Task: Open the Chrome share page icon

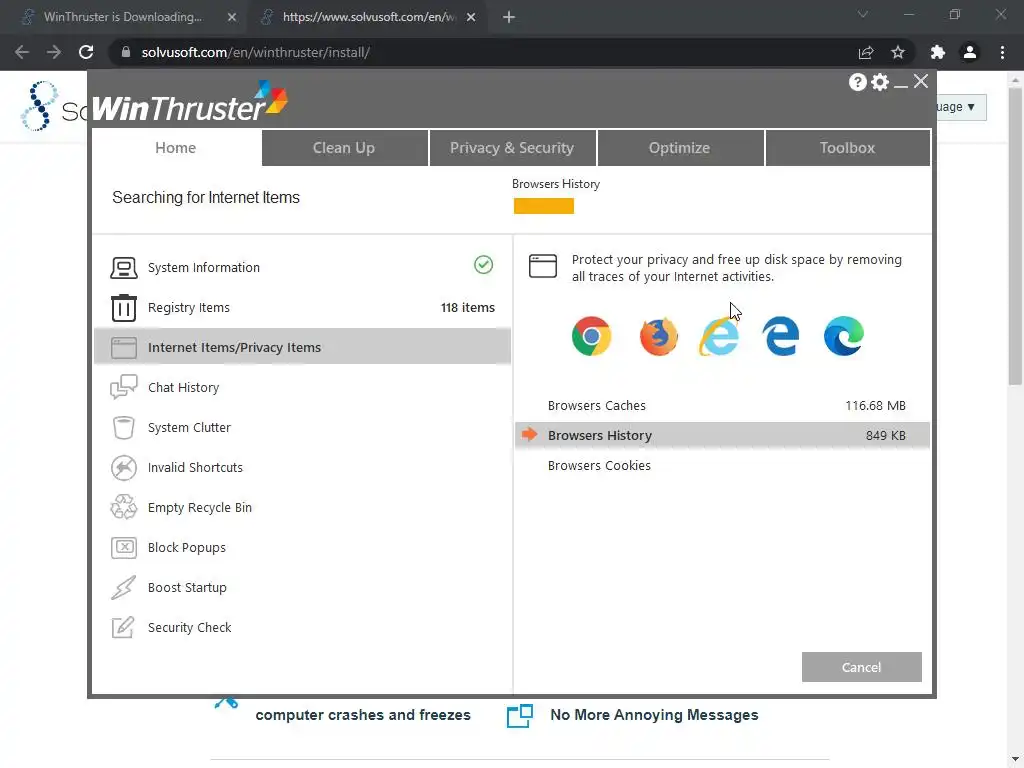Action: (866, 52)
